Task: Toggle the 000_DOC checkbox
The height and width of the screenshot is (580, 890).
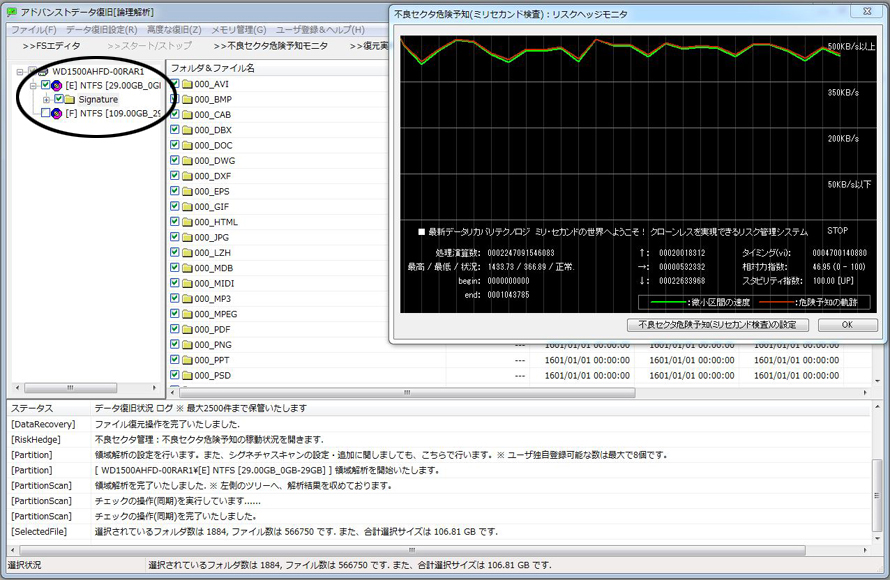Action: (x=175, y=145)
